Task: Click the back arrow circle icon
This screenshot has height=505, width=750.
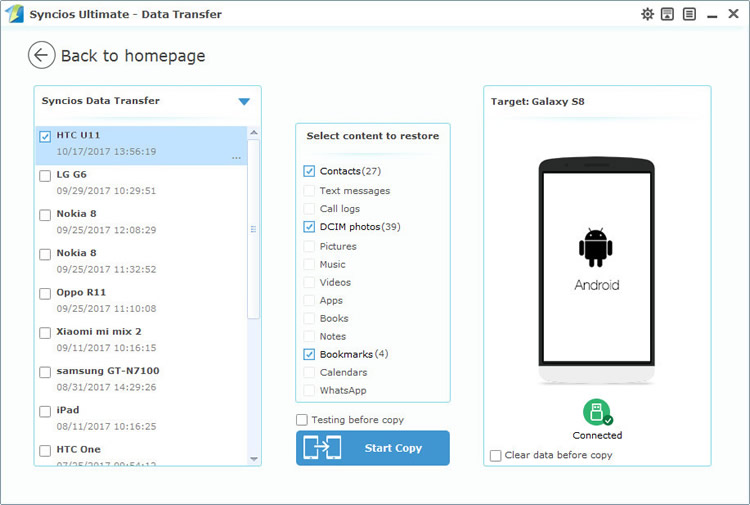Action: tap(41, 55)
